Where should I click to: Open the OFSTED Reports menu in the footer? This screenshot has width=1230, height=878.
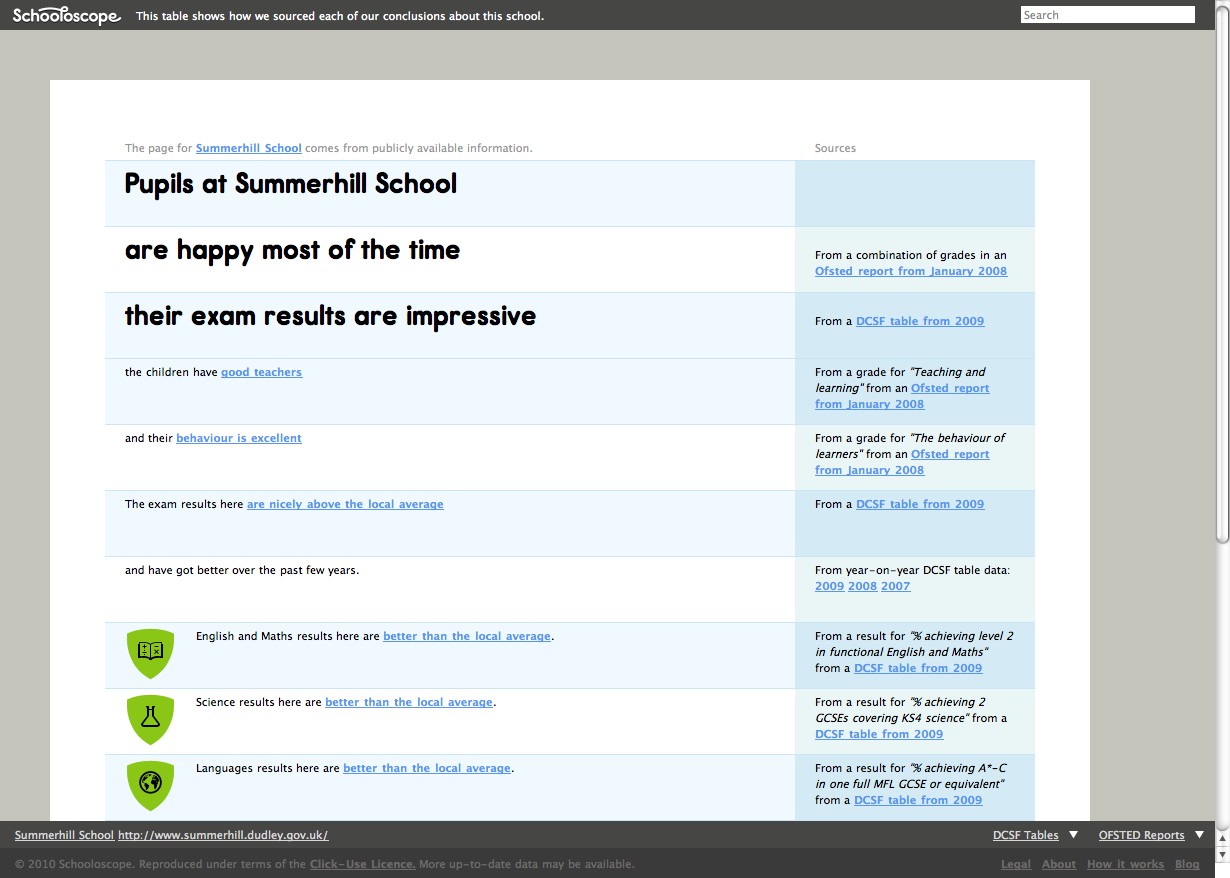(x=1141, y=835)
